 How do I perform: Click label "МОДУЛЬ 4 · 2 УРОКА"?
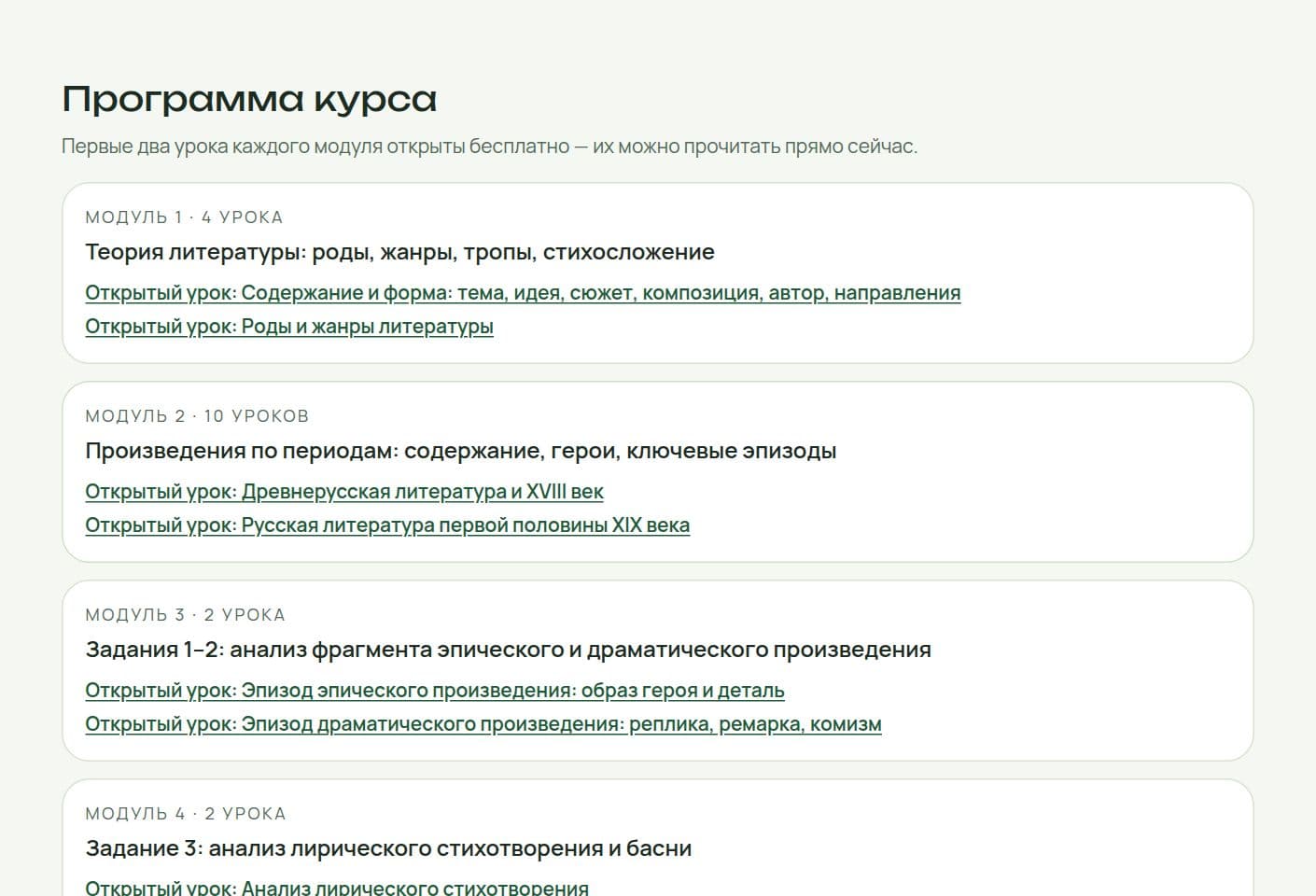coord(186,814)
